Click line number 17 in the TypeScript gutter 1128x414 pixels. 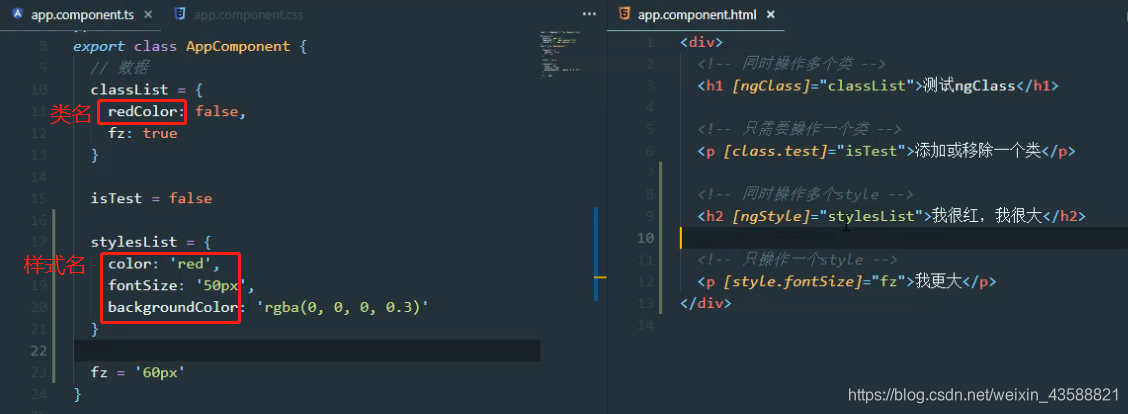click(40, 242)
